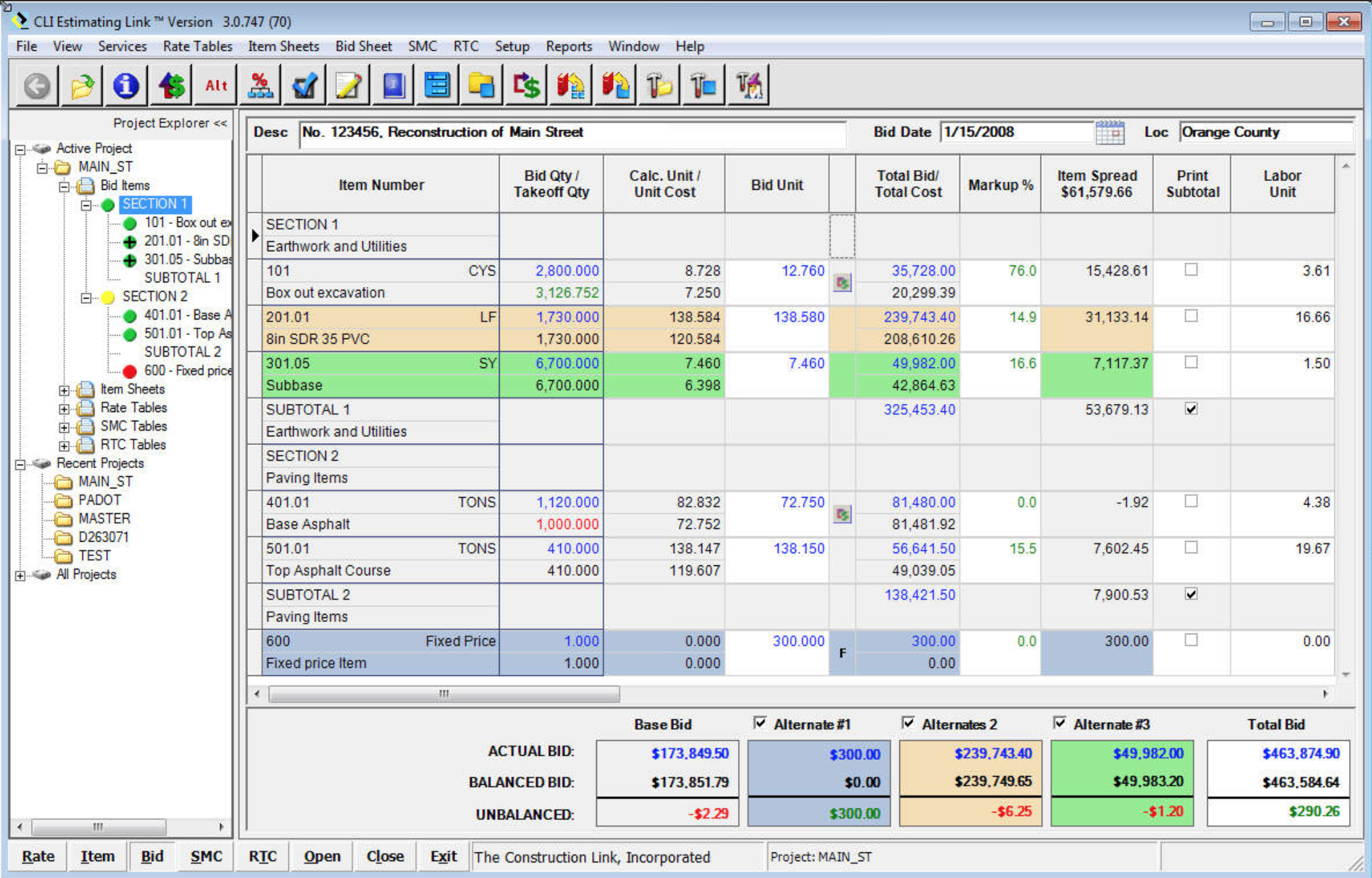Click the hammer with wizard icon
The image size is (1372, 878).
coord(748,86)
